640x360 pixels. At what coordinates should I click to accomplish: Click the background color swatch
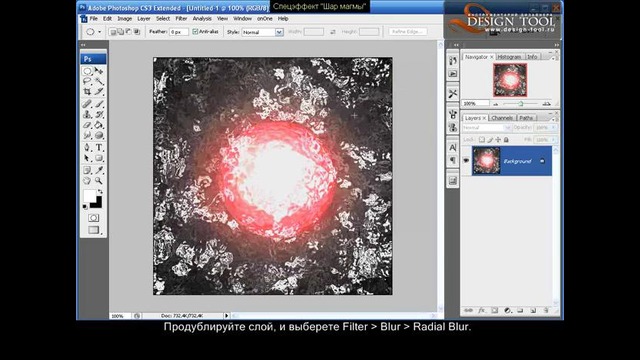pos(98,203)
